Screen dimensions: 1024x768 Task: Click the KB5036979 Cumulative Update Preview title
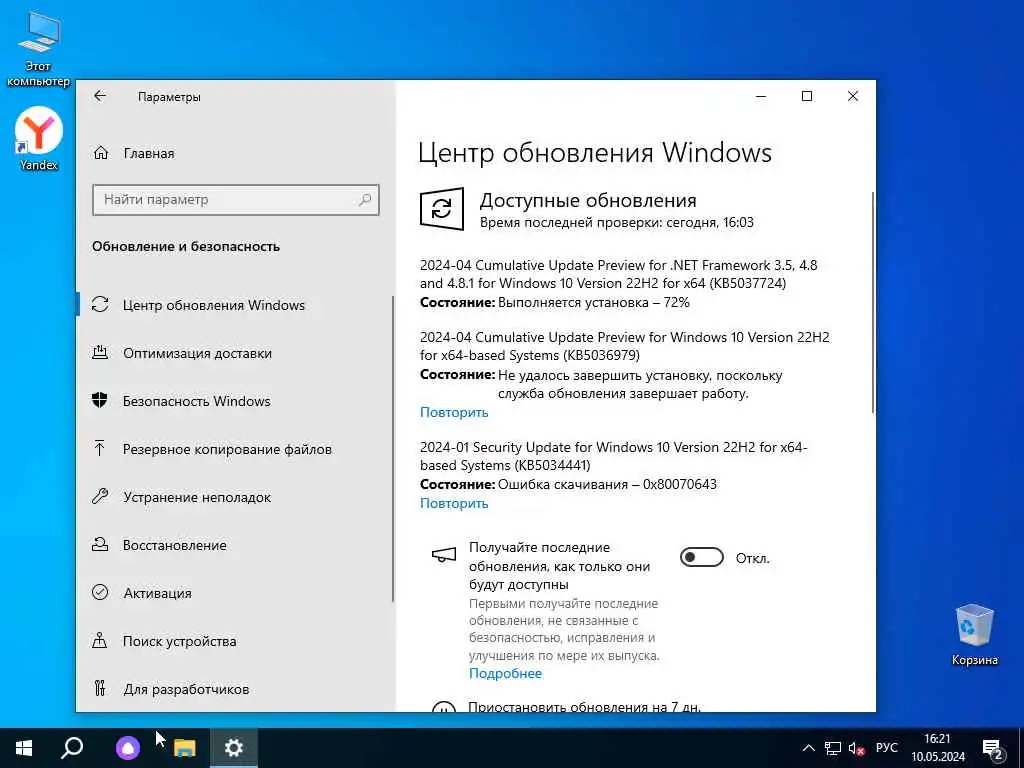point(624,345)
